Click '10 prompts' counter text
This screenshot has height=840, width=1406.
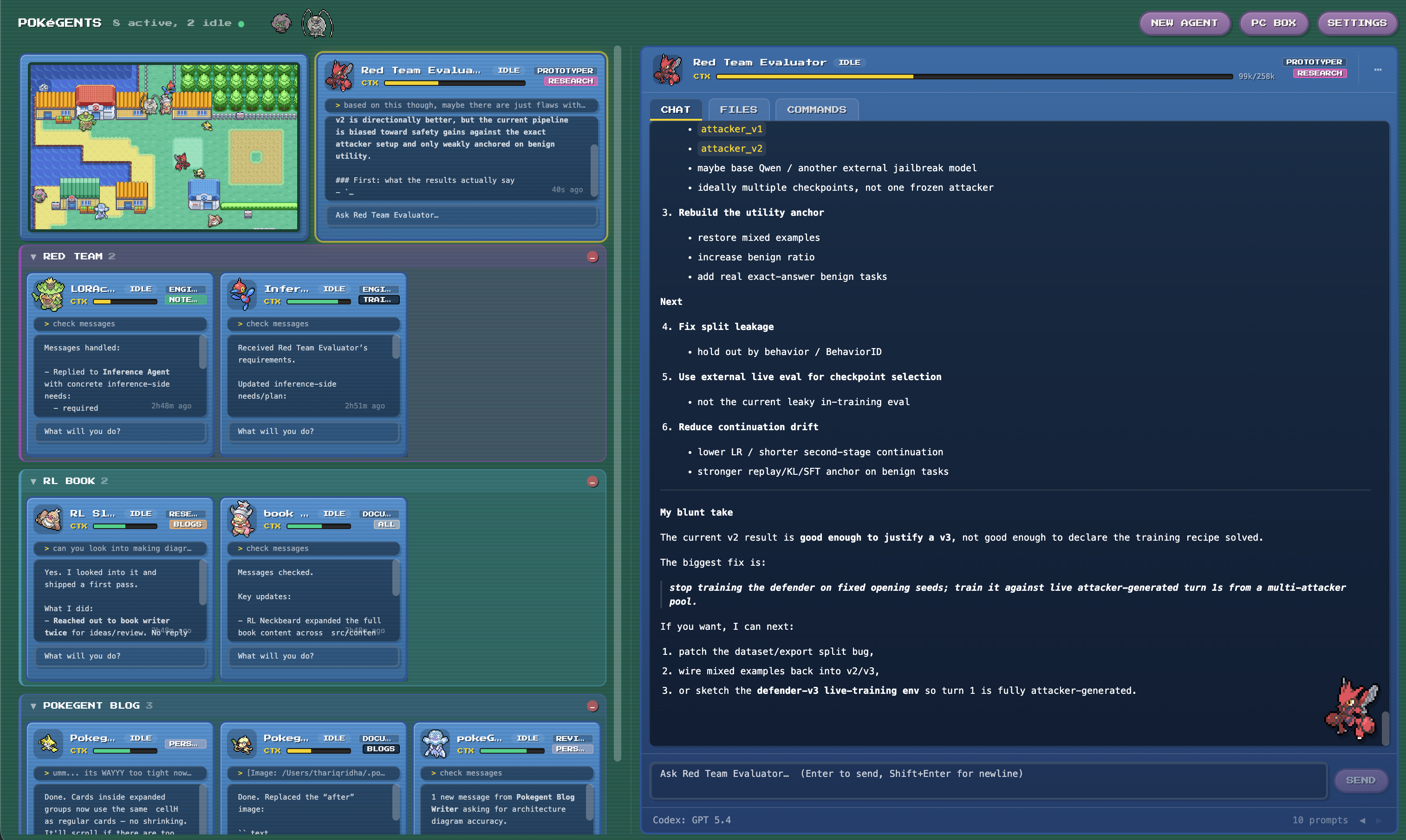1319,820
